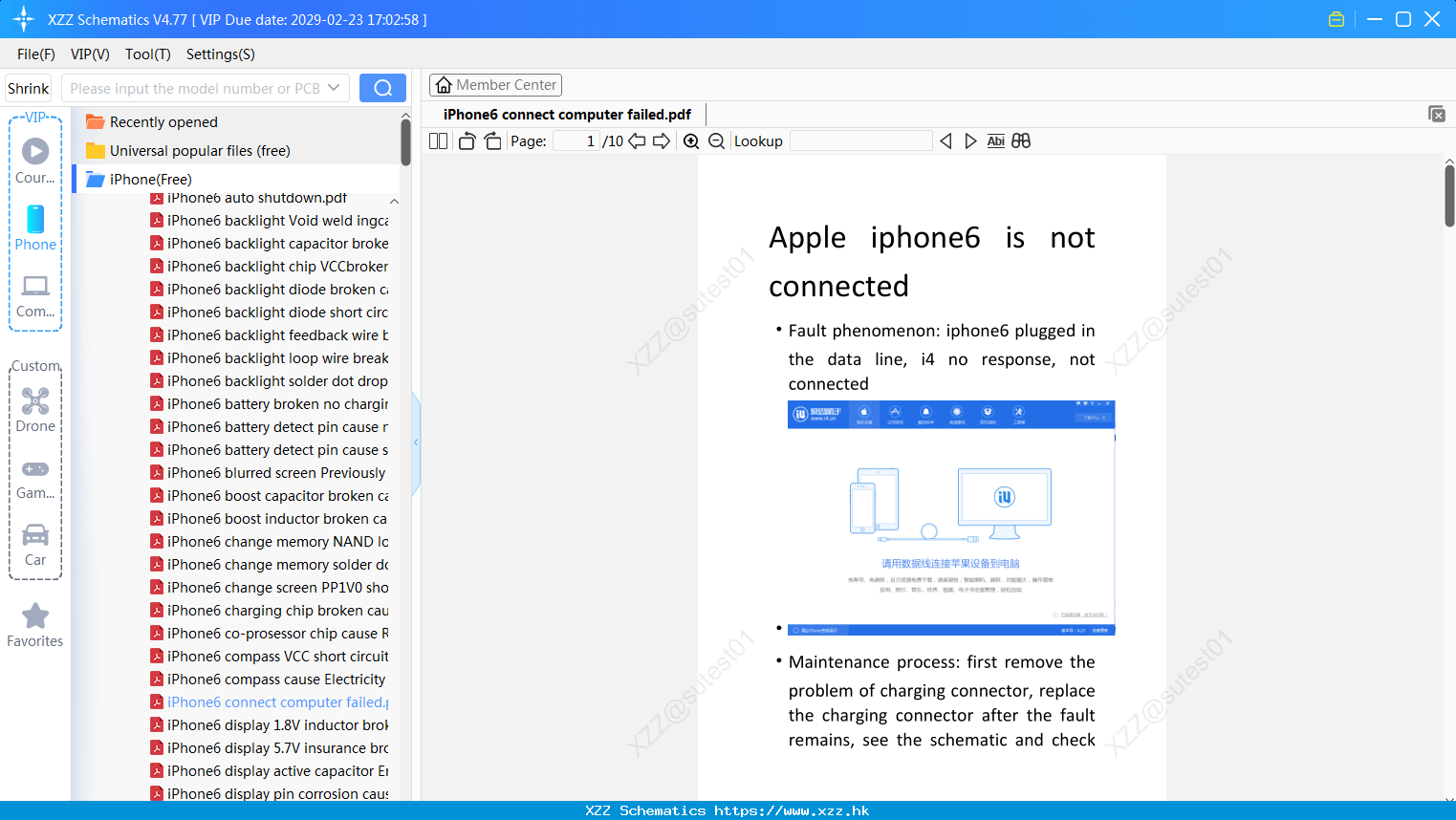Expand the Recently opened folder
The image size is (1456, 820).
pos(163,122)
